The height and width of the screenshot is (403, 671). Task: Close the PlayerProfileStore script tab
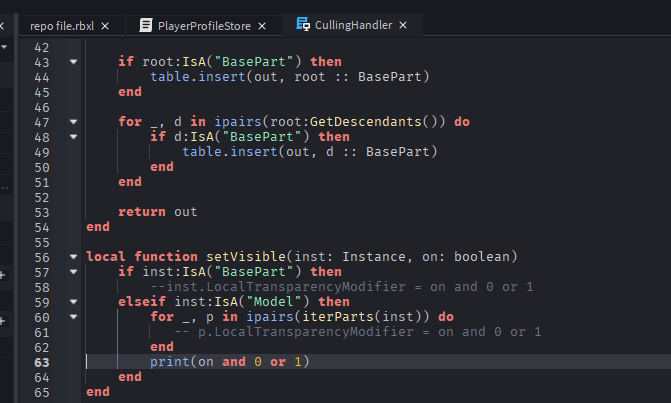(x=261, y=24)
